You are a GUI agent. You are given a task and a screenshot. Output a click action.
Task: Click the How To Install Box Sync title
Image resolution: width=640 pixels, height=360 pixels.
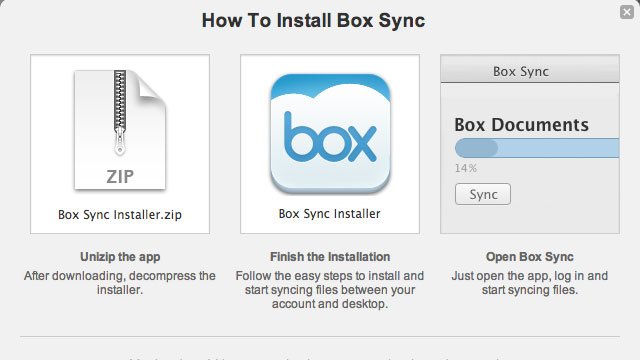click(x=313, y=20)
